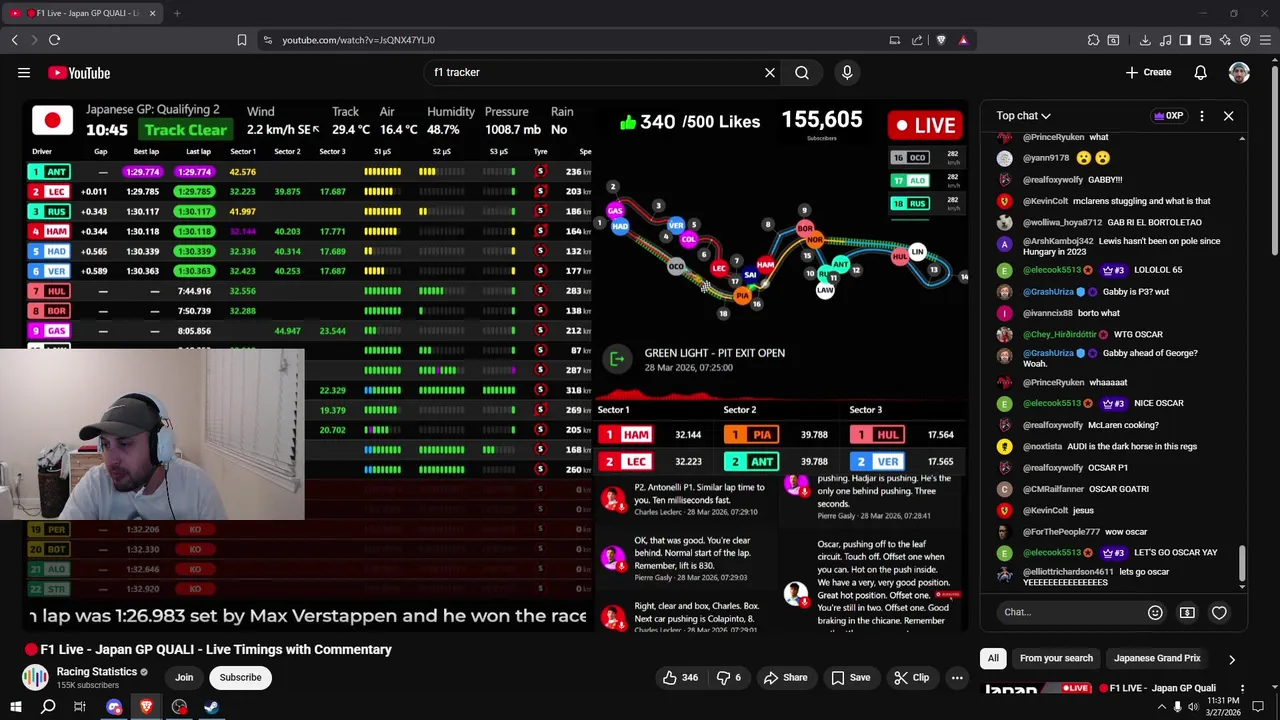Select the From your search chip

coord(1056,658)
